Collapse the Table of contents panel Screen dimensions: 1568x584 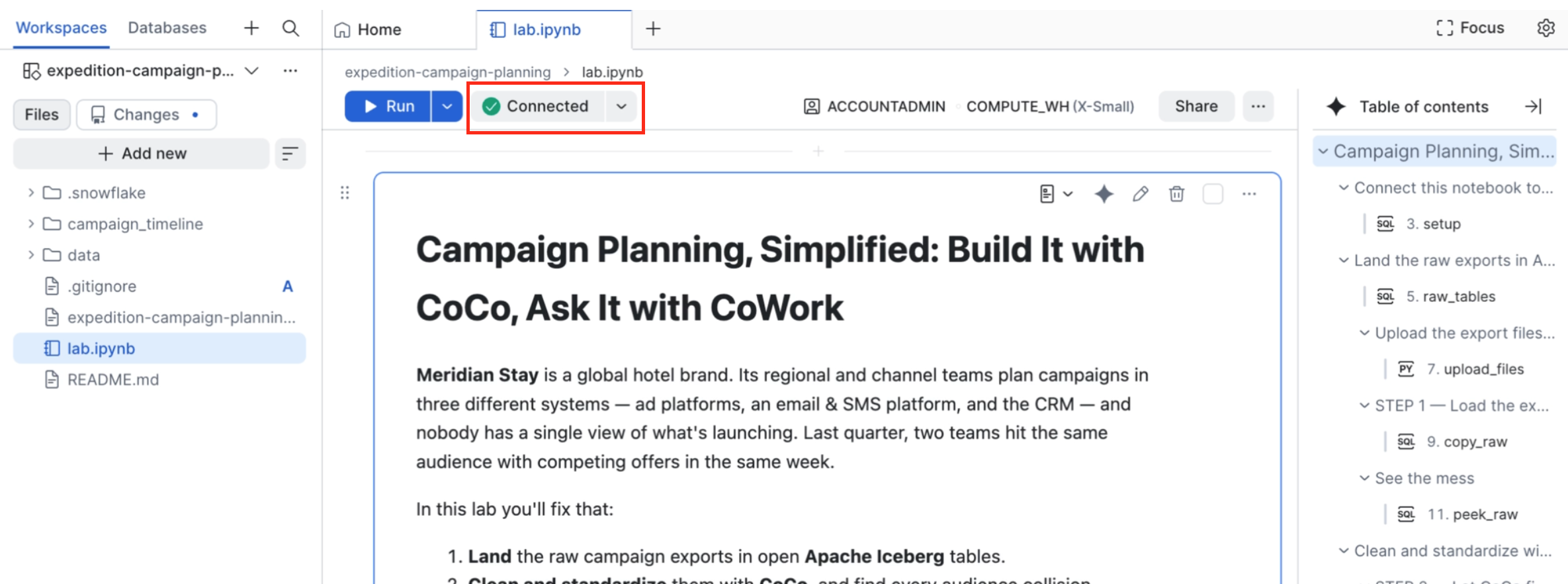(x=1534, y=107)
